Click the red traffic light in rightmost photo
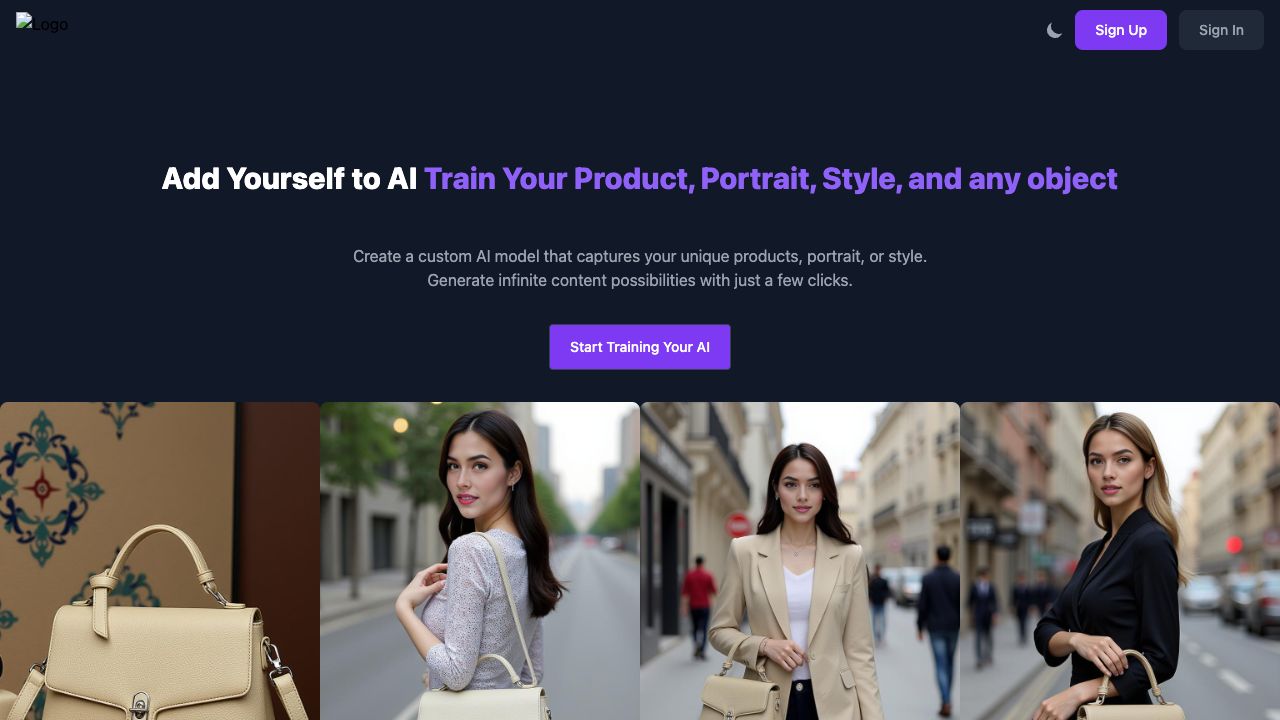Screen dimensions: 1280x720 (1234, 544)
